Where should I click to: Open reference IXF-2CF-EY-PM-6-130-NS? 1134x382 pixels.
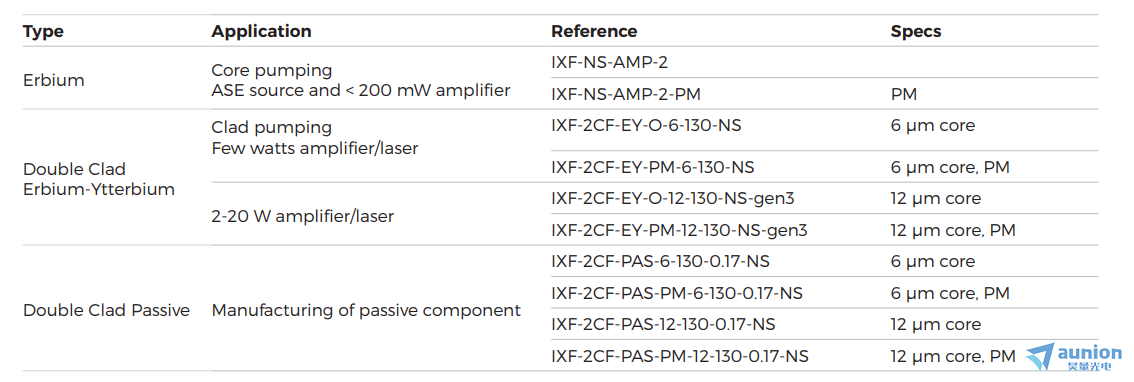652,168
